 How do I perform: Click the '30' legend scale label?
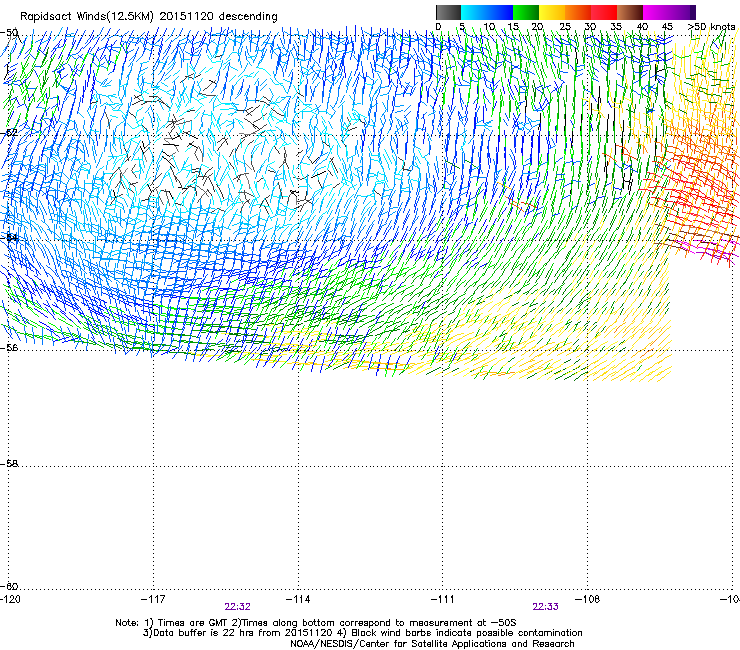(590, 27)
